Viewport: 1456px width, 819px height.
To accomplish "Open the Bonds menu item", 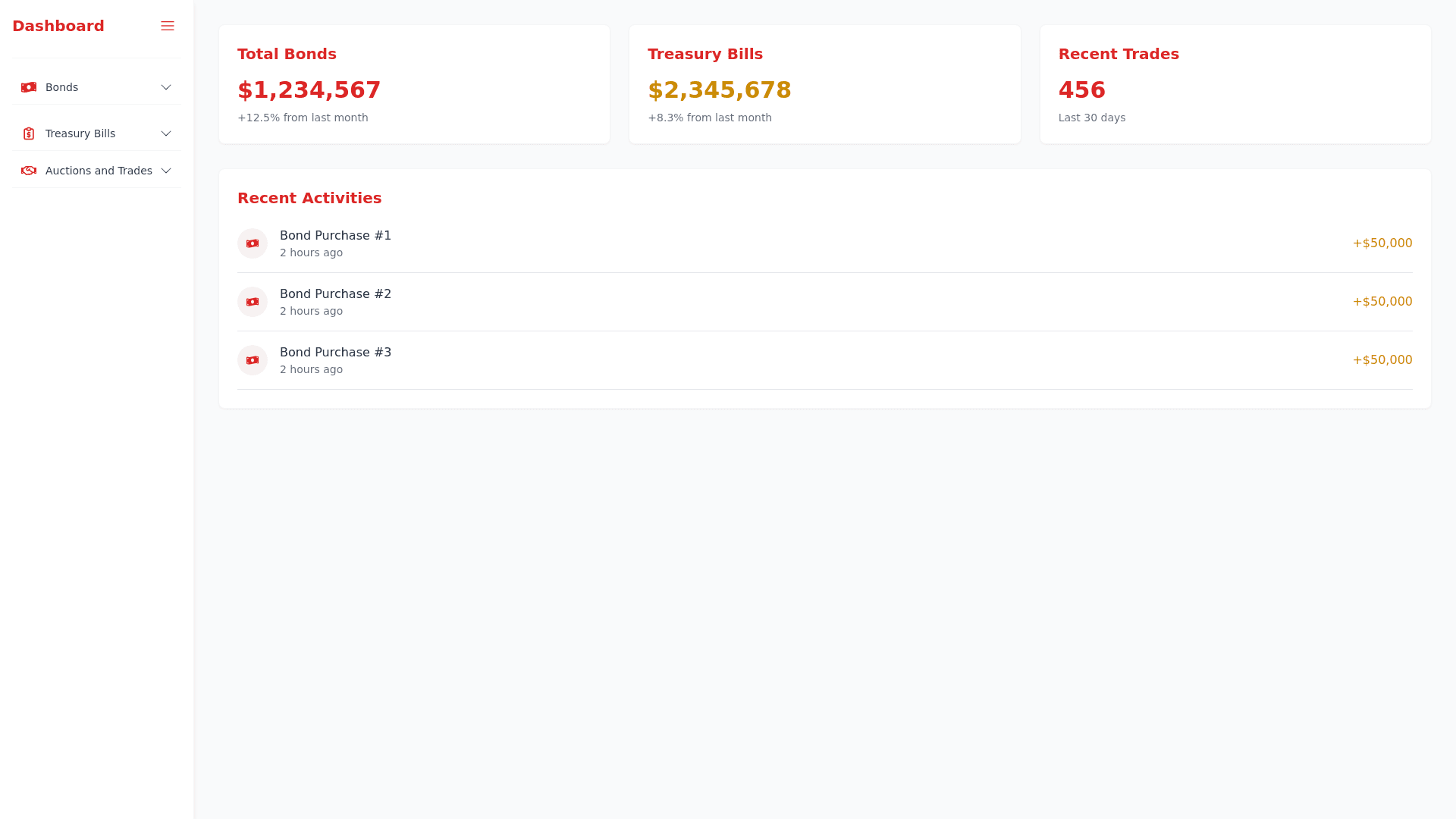I will click(62, 87).
